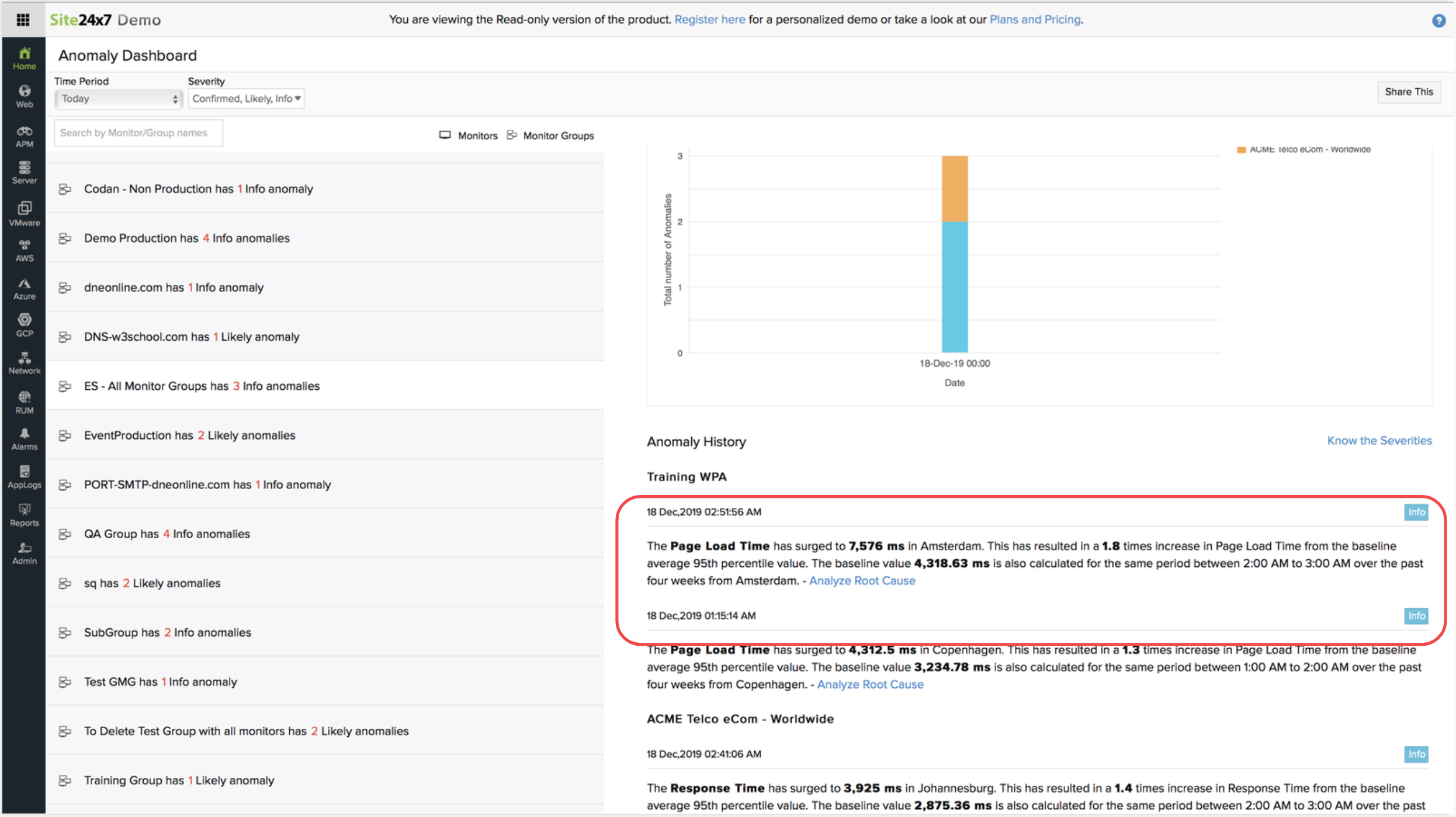Open the AWS sidebar icon
The image size is (1456, 817).
tap(24, 250)
